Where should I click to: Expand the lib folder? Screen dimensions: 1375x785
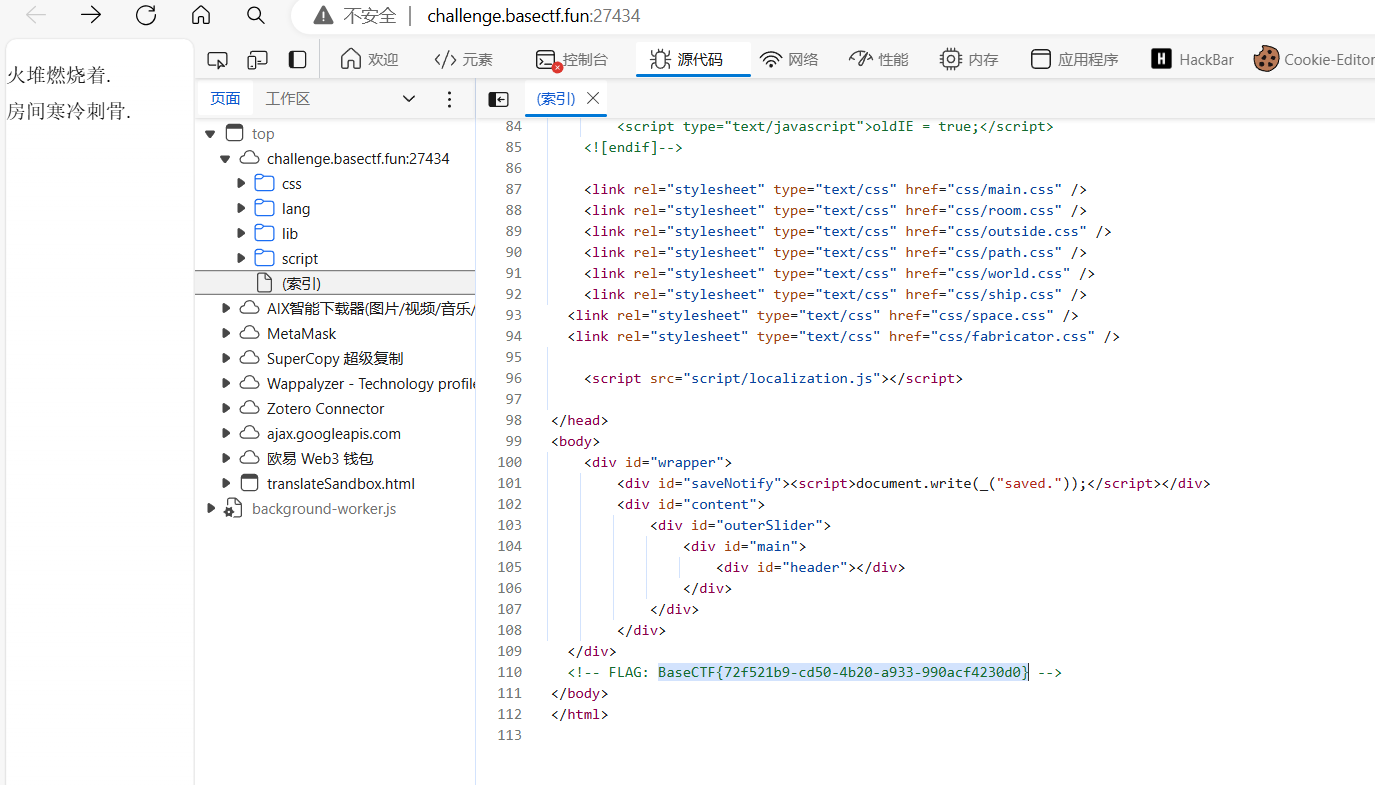click(x=241, y=233)
